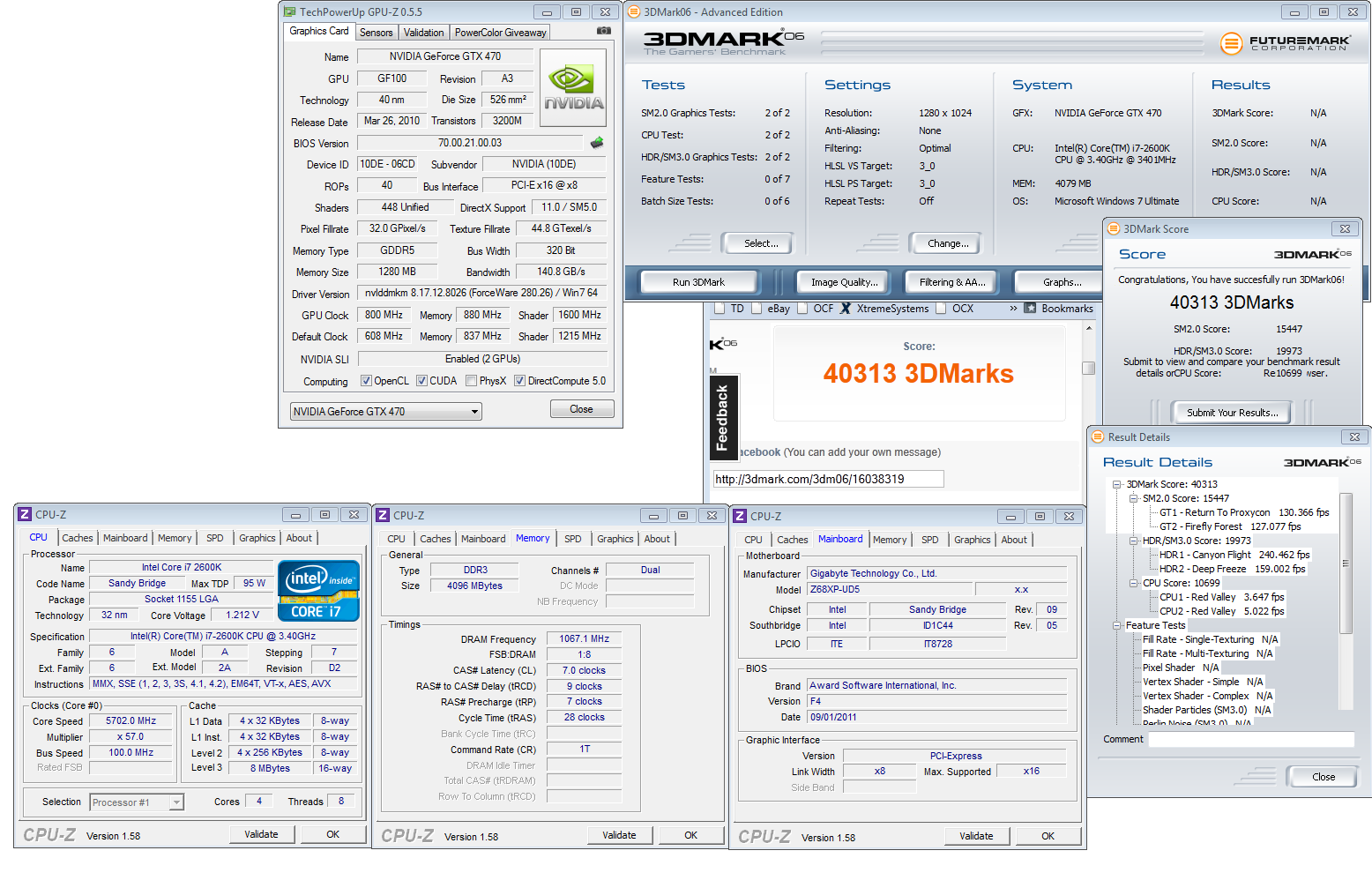The width and height of the screenshot is (1372, 873).
Task: Click the Run 3DMark button
Action: point(698,282)
